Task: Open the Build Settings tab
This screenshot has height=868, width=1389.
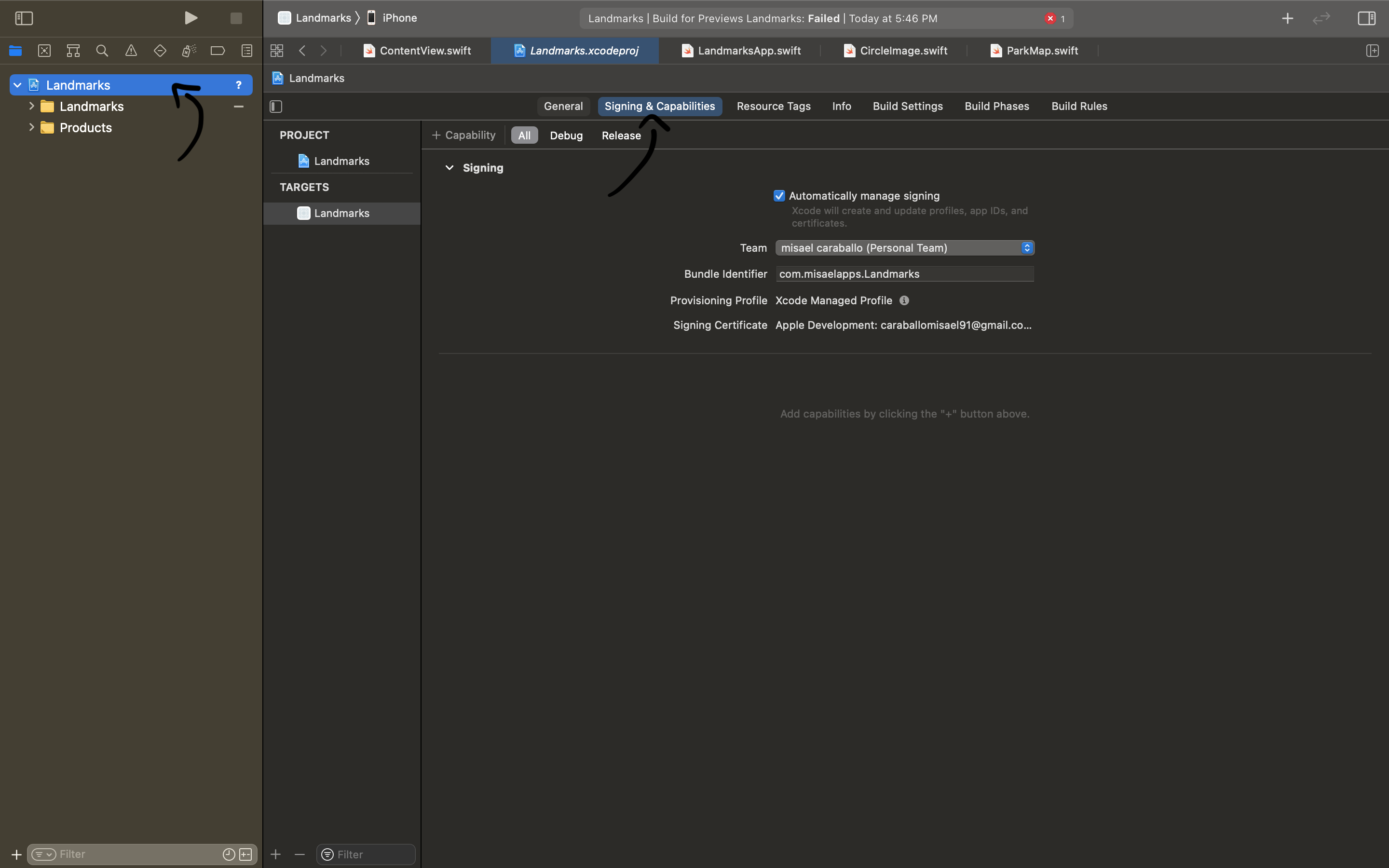Action: (908, 106)
